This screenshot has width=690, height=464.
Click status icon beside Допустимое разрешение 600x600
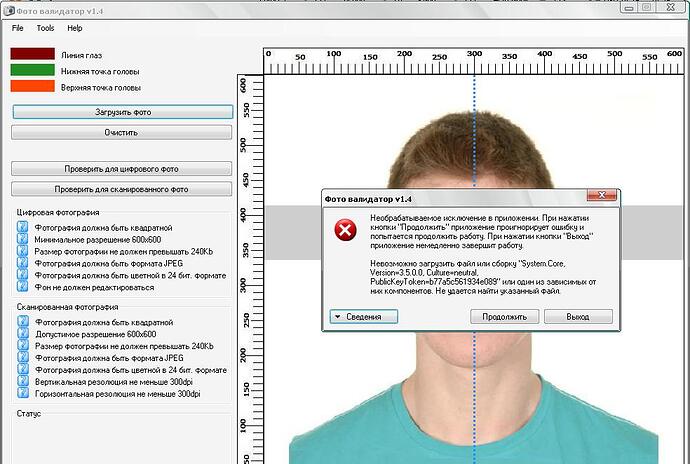click(23, 333)
